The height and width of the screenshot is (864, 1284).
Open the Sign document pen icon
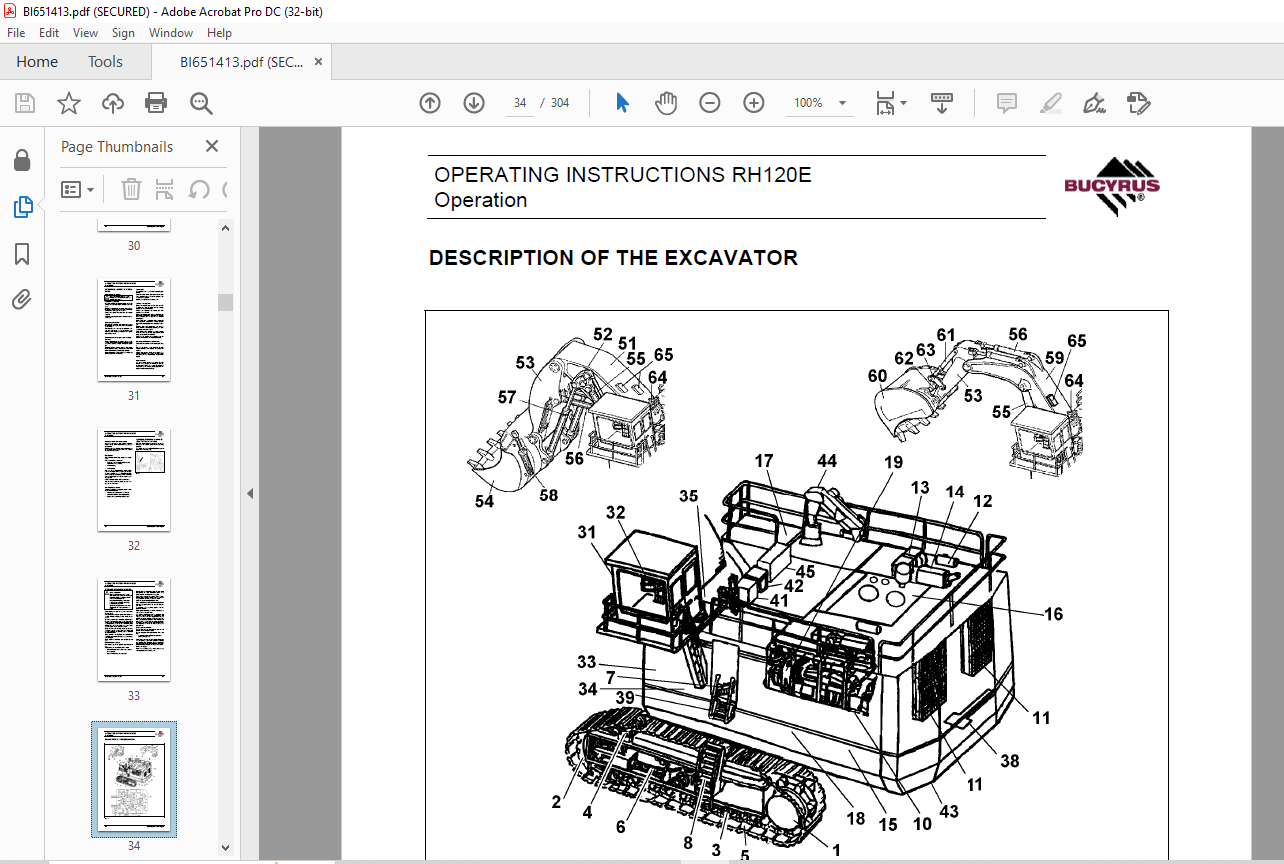tap(1094, 103)
